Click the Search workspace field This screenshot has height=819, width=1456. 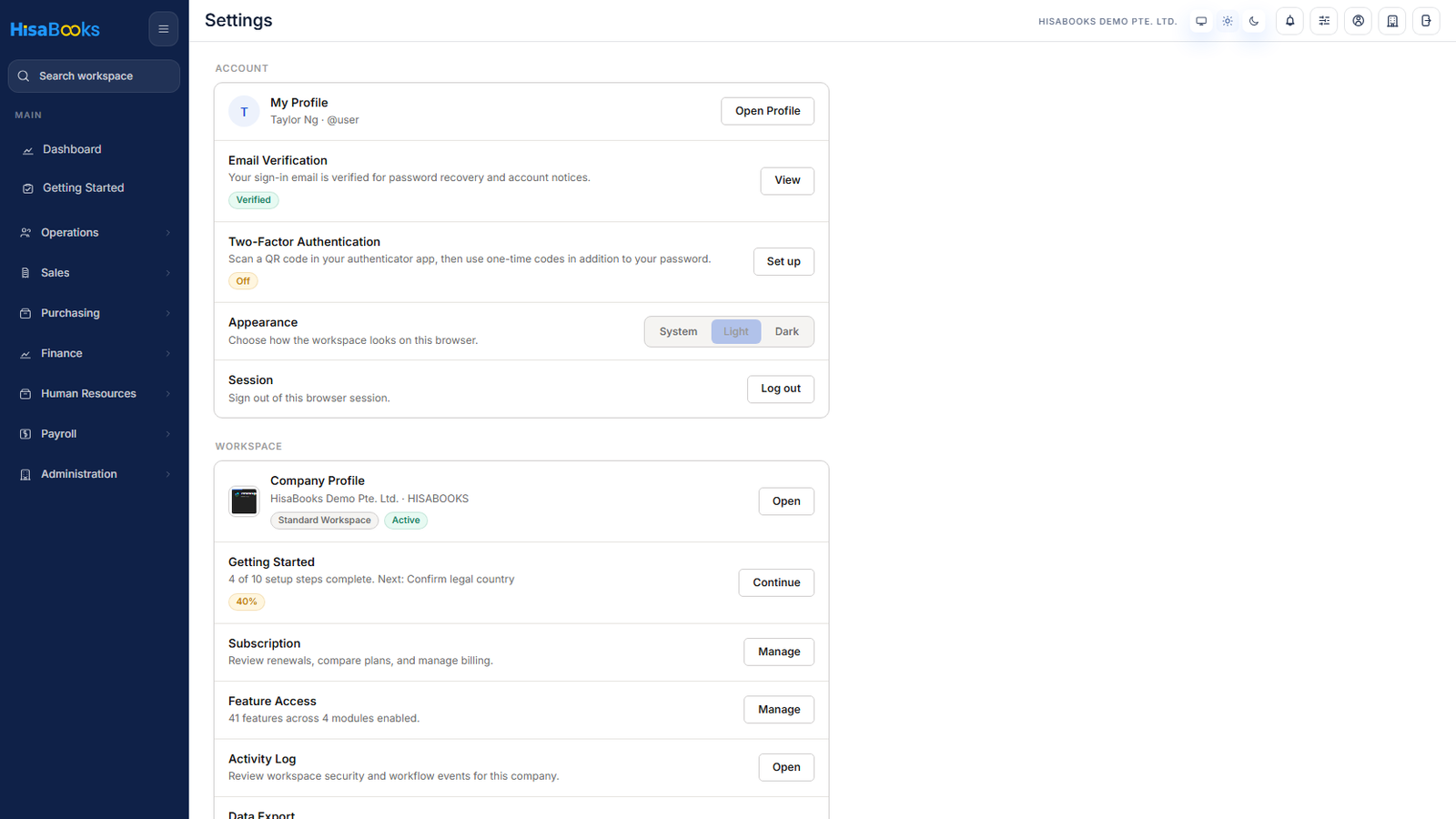95,76
